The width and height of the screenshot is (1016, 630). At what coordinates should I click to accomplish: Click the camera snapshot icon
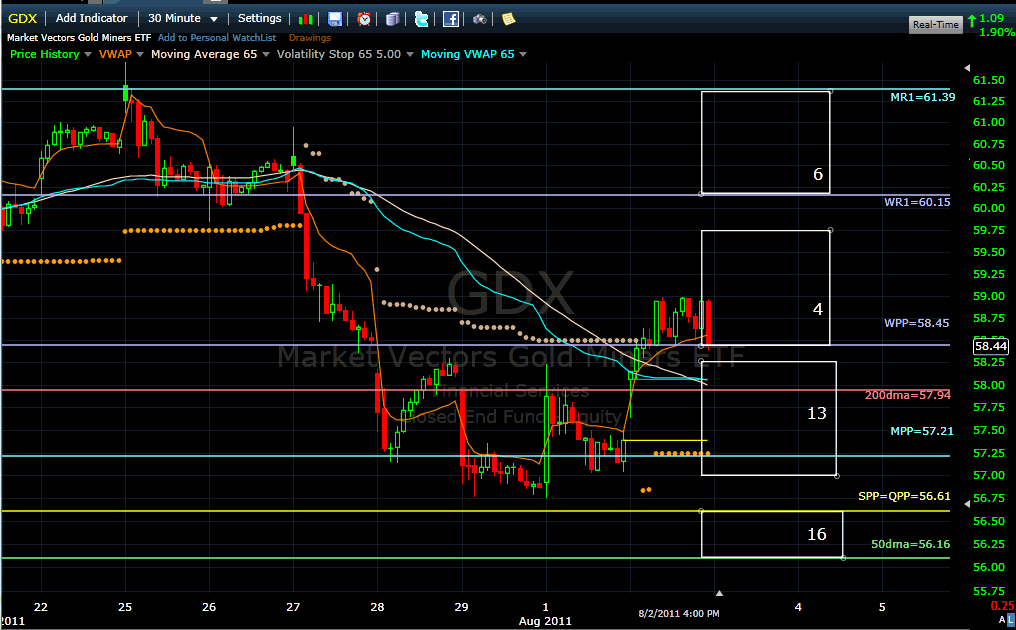click(479, 19)
